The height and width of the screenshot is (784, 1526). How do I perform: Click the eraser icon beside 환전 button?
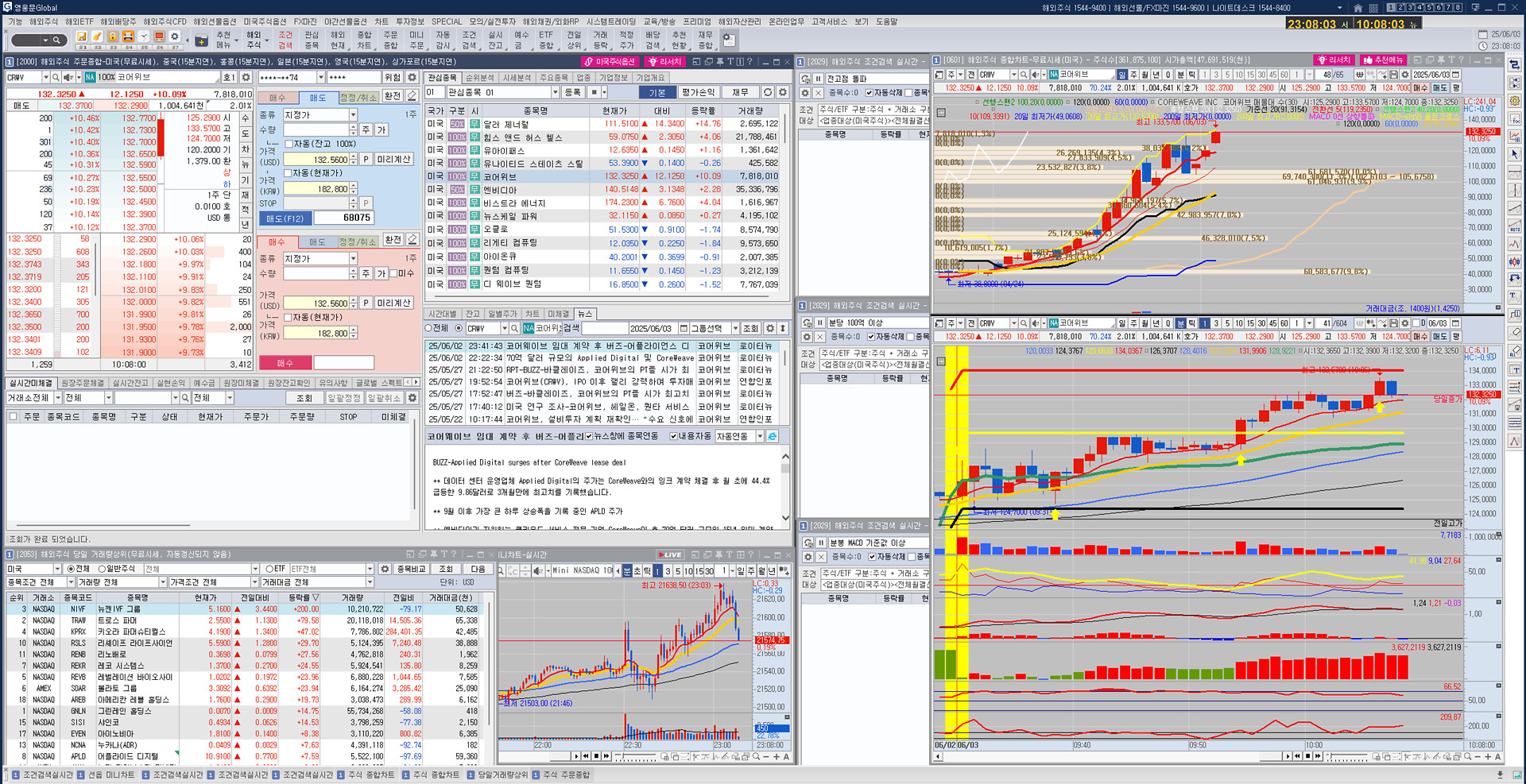(x=412, y=96)
